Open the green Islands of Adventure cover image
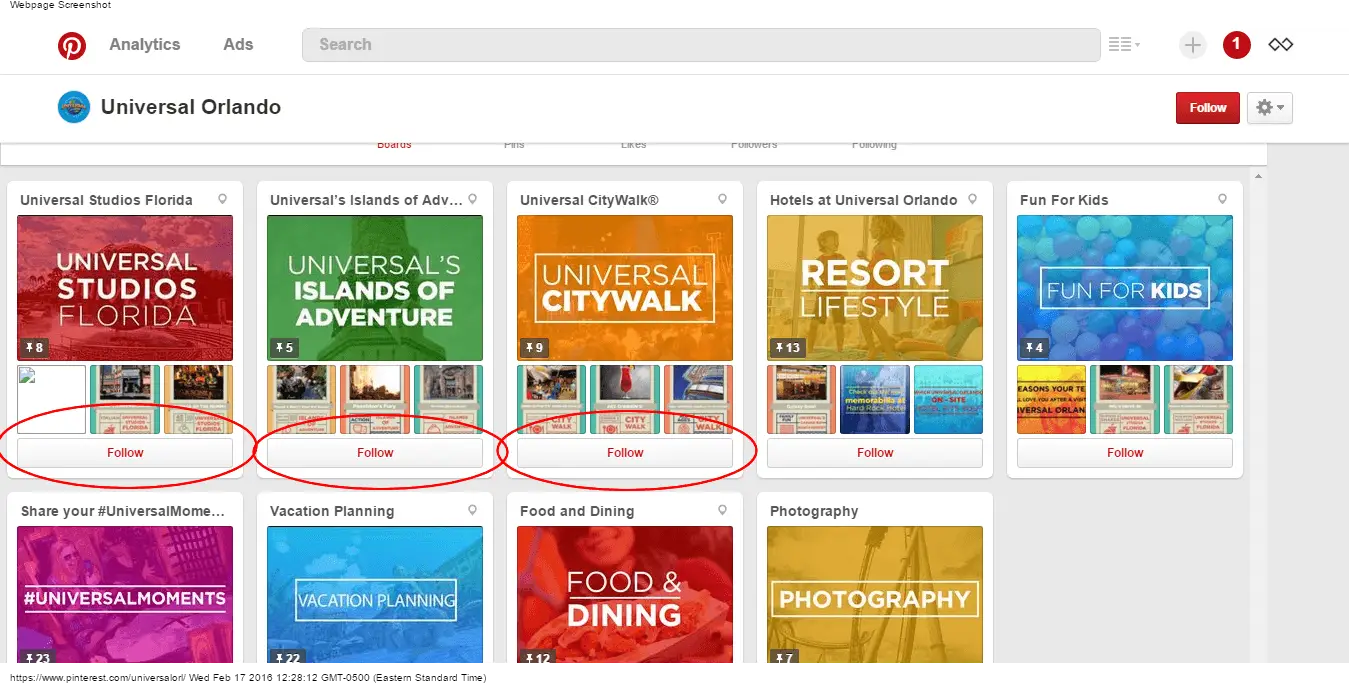 point(375,288)
